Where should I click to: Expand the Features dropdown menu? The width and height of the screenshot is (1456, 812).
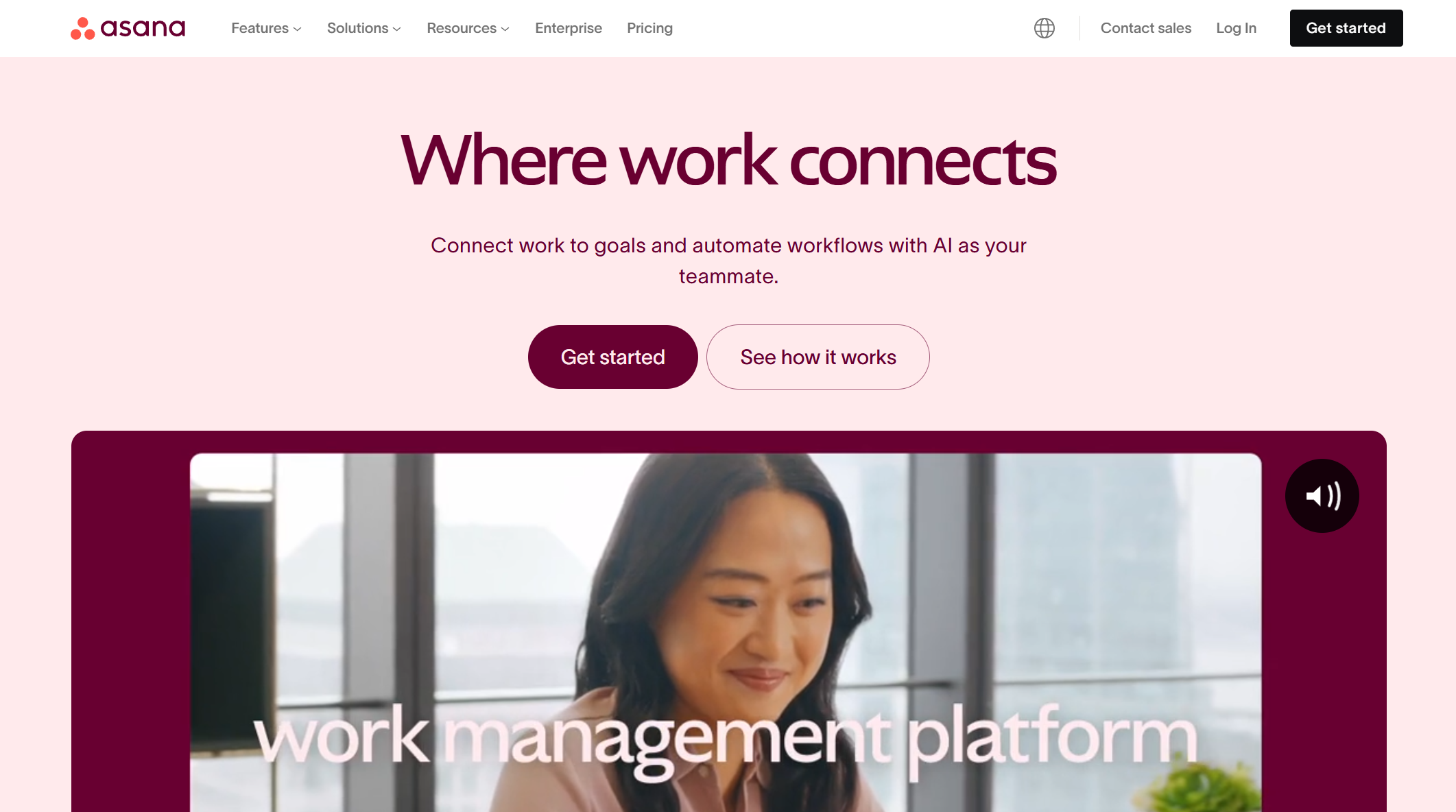tap(266, 28)
